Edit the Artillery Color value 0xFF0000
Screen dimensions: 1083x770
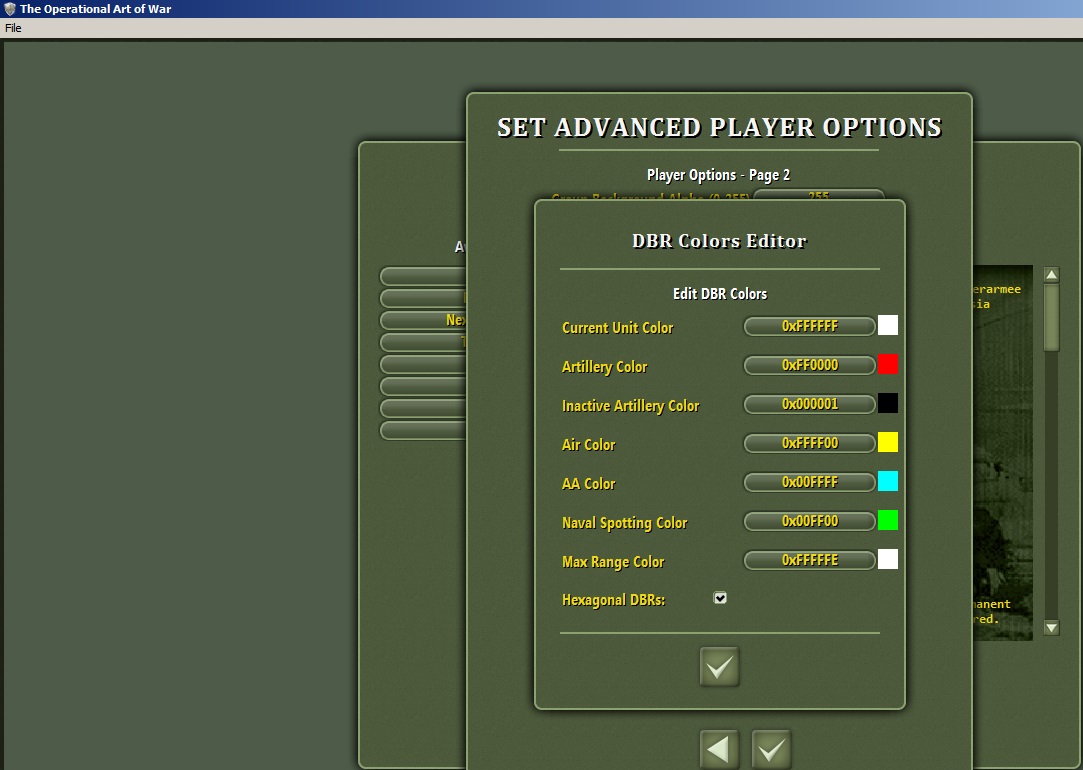click(x=809, y=365)
